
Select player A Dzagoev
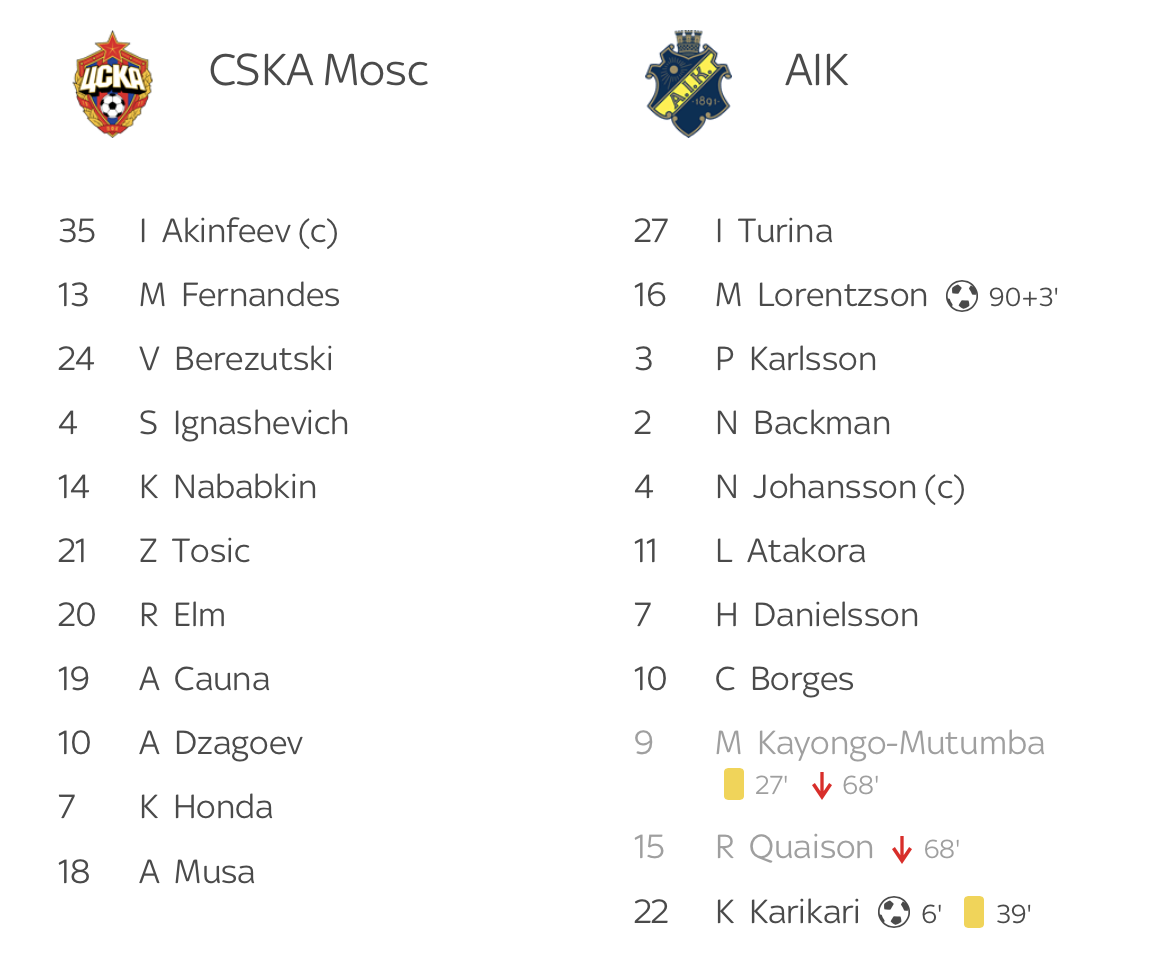tap(221, 744)
